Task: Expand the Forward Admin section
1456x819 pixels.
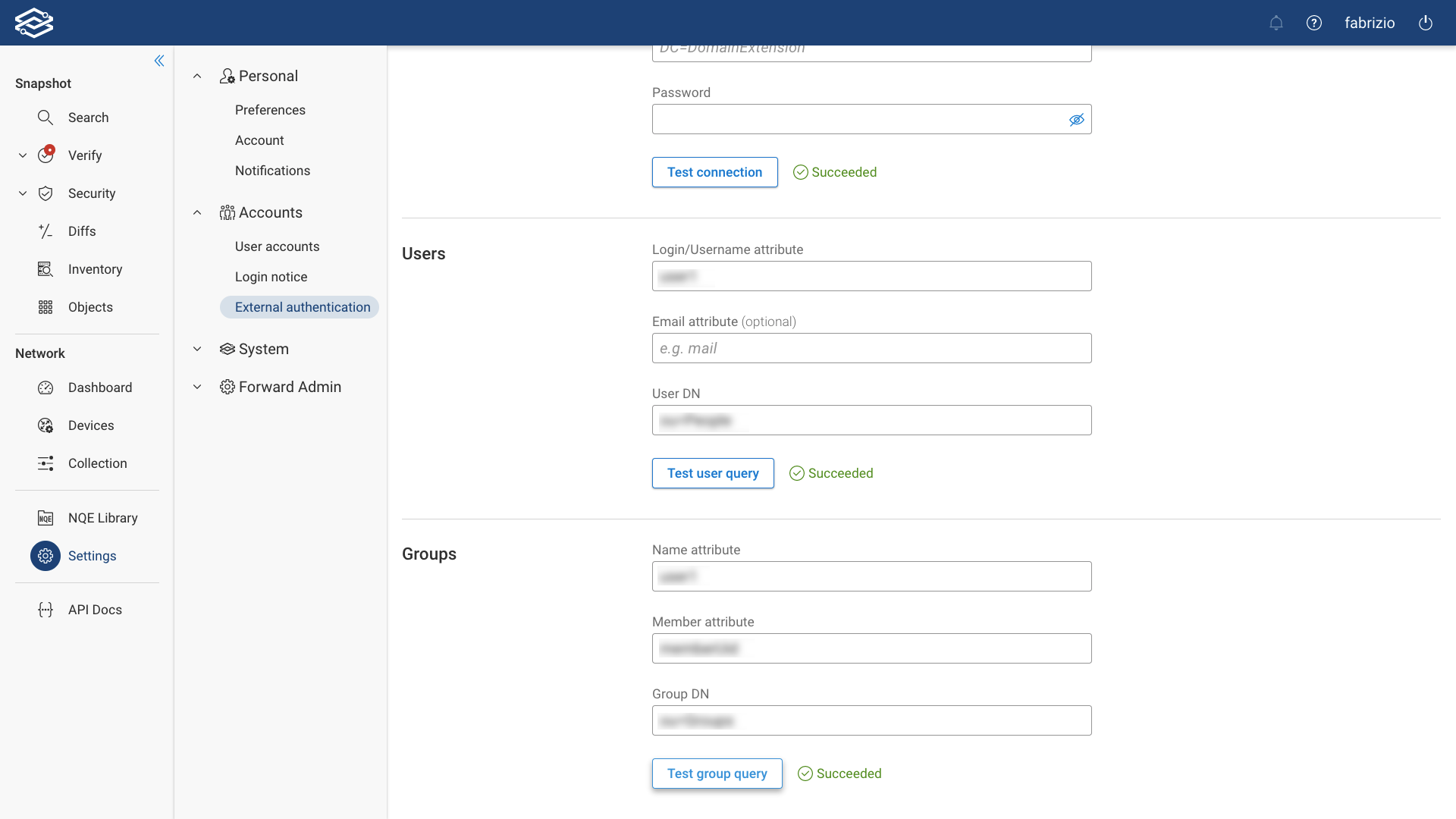Action: click(x=196, y=387)
